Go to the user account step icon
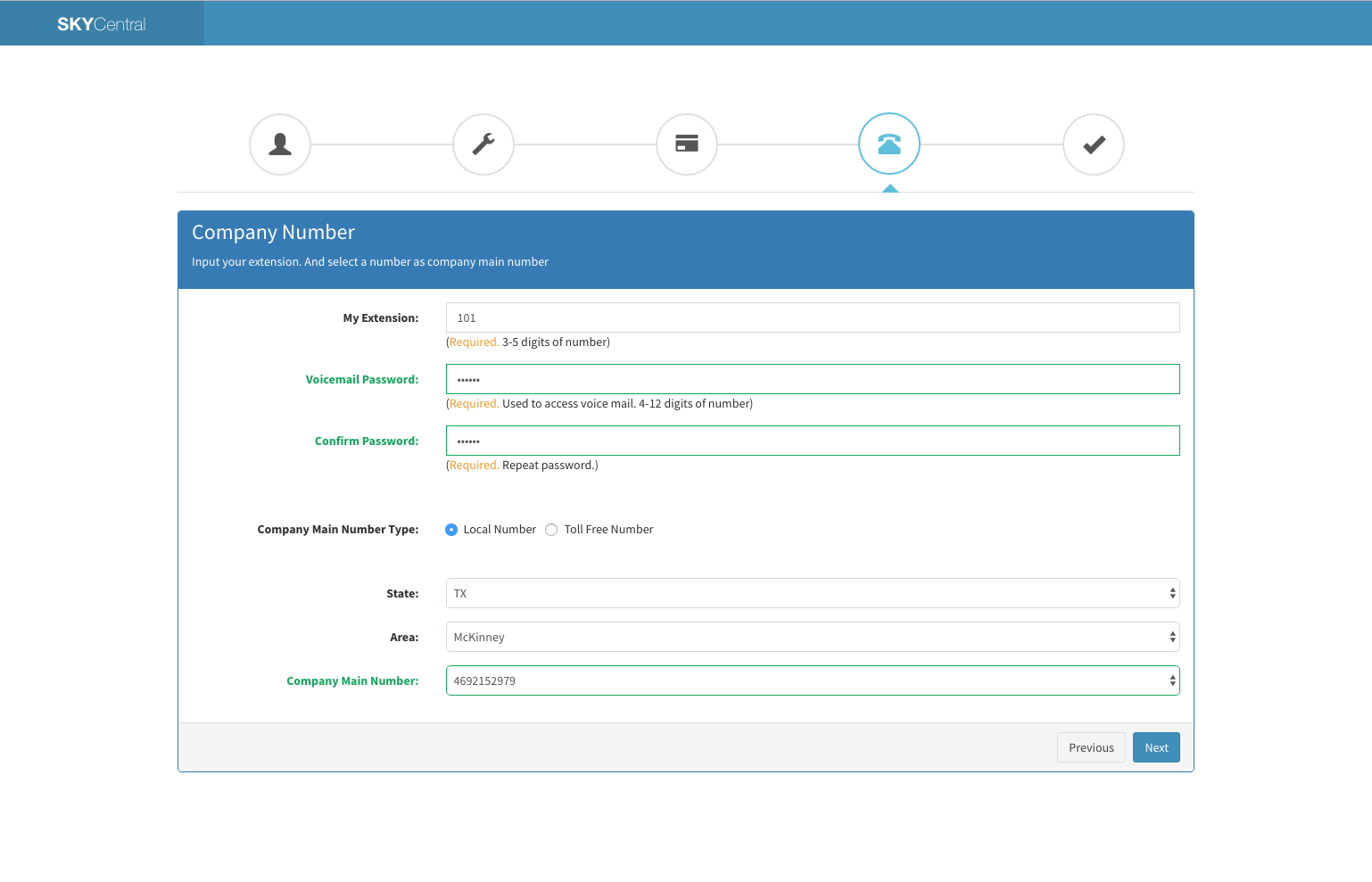Screen dimensions: 1372x882 click(280, 144)
